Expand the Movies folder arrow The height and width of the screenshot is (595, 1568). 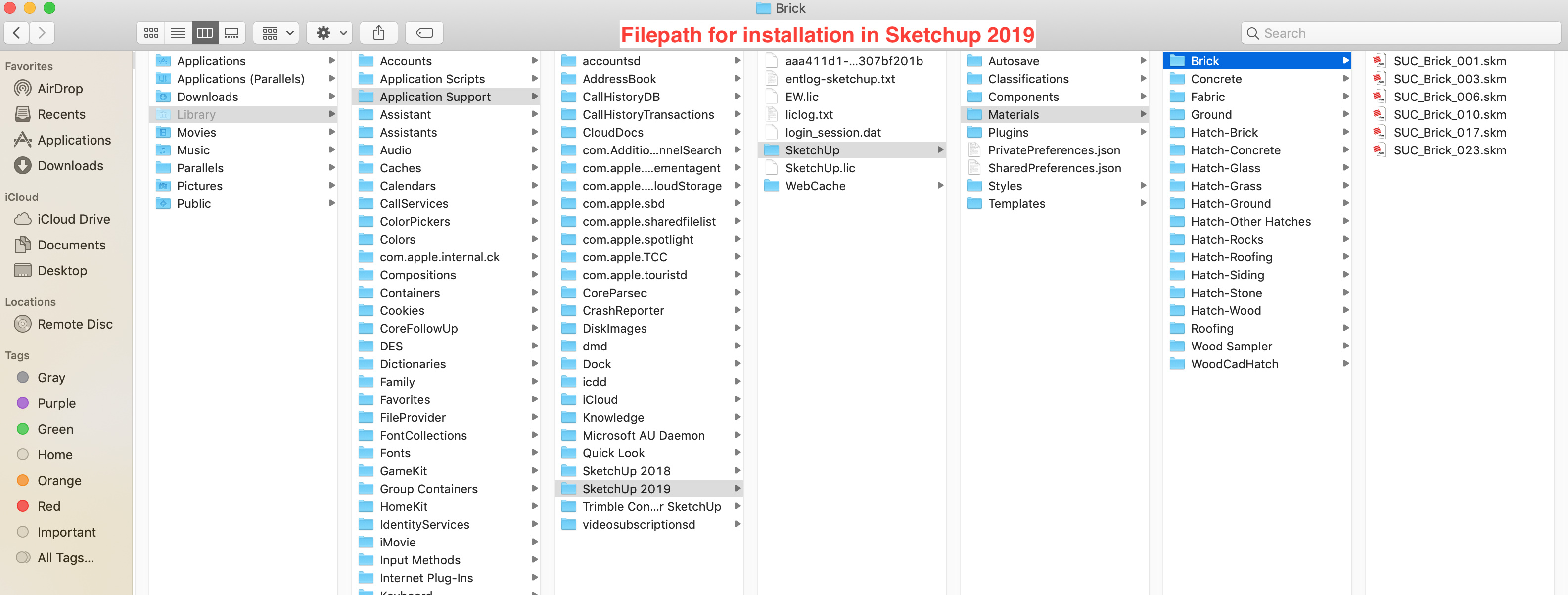coord(332,132)
